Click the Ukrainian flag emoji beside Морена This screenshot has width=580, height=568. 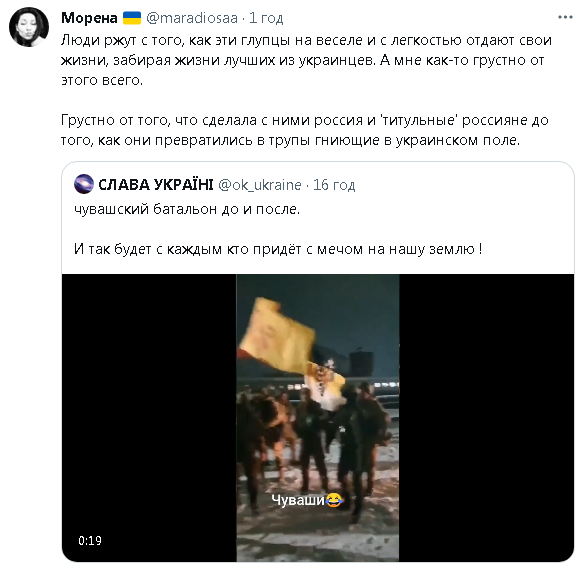(132, 17)
